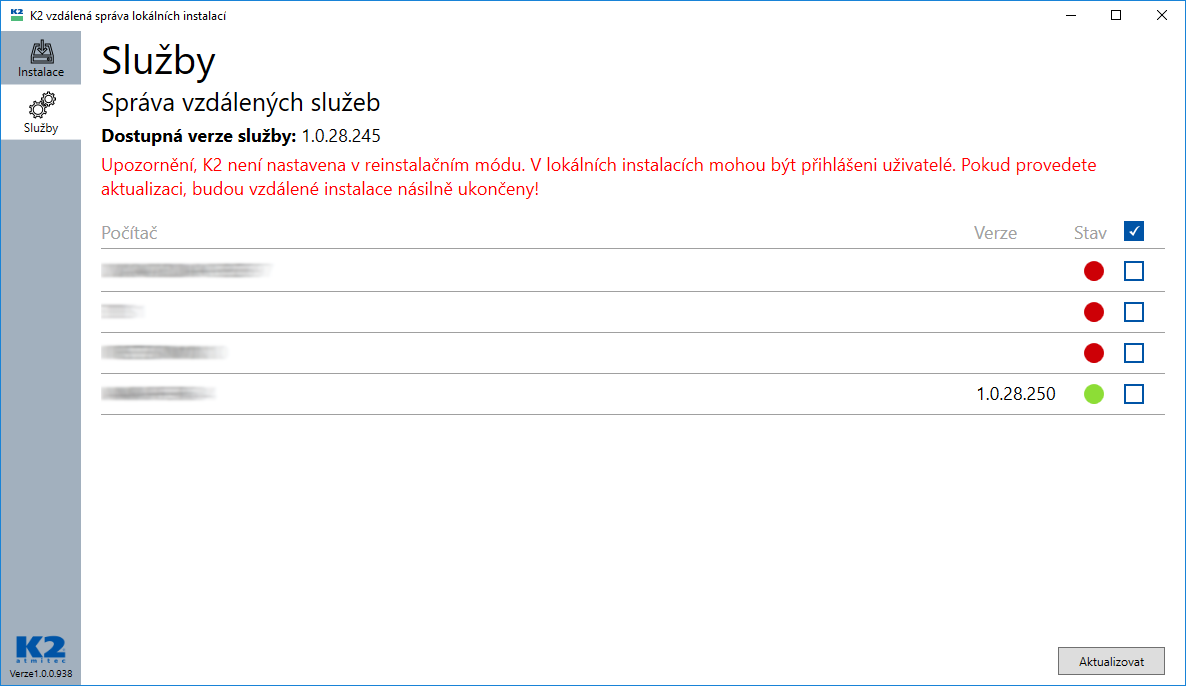Open the Instalace section
Viewport: 1186px width, 686px height.
coord(41,58)
